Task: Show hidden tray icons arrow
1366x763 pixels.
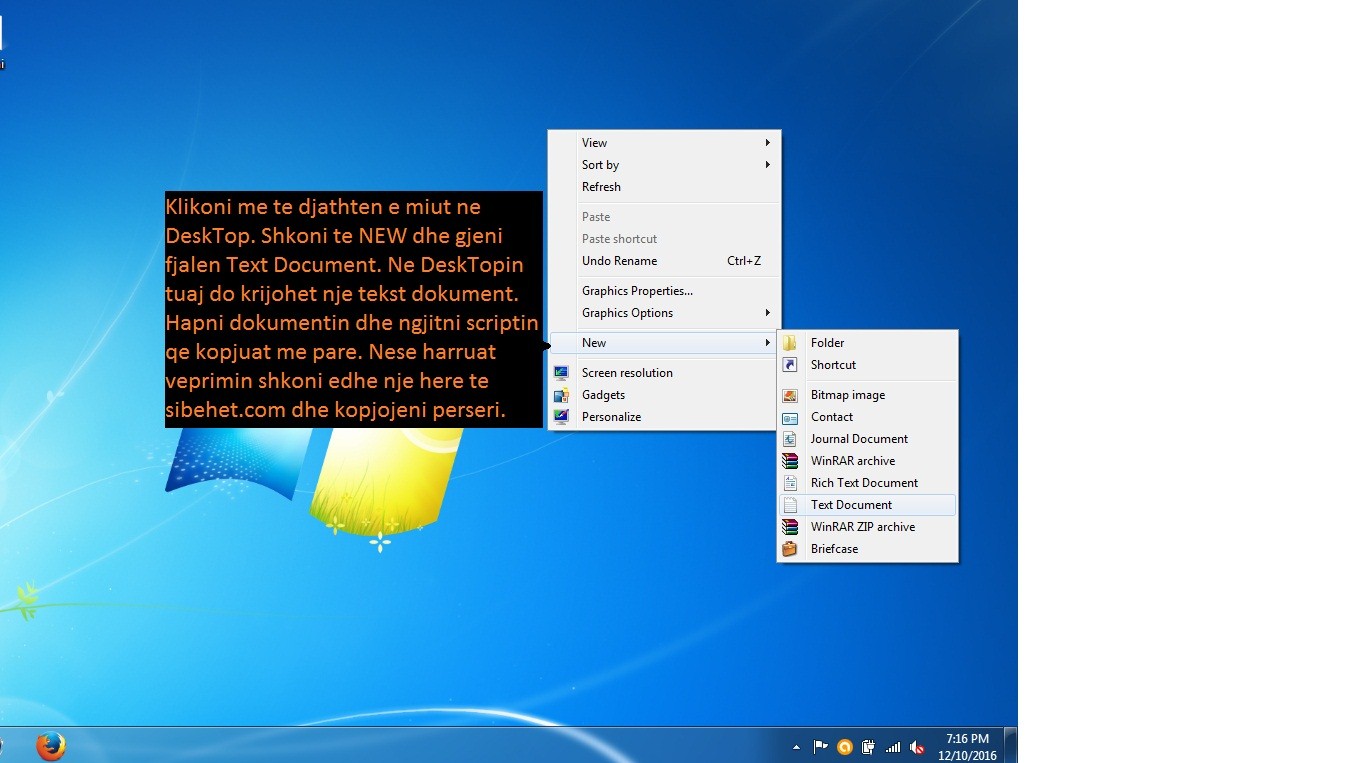Action: [x=796, y=747]
